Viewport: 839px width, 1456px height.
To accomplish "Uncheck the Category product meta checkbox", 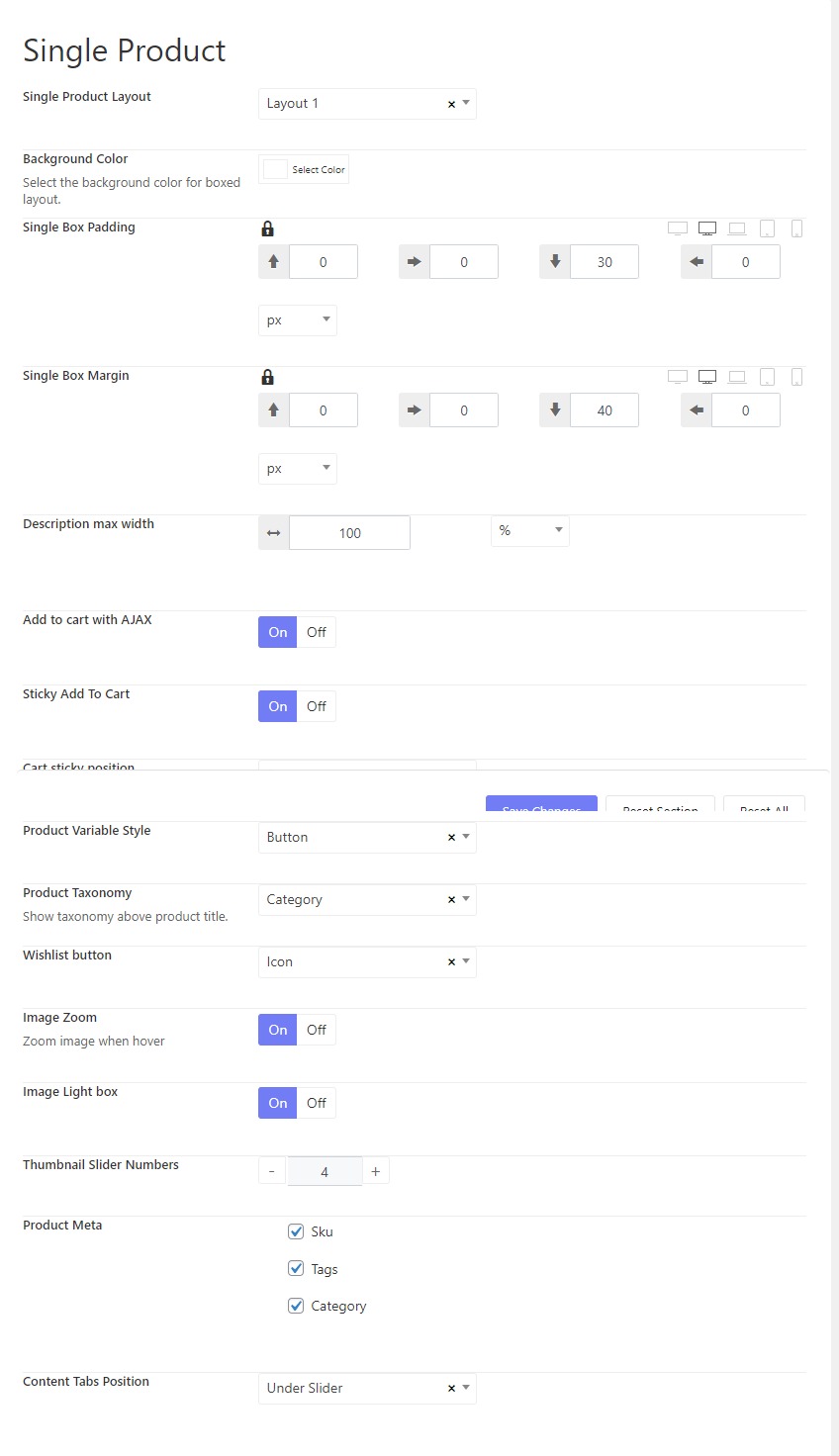I will (x=296, y=1306).
